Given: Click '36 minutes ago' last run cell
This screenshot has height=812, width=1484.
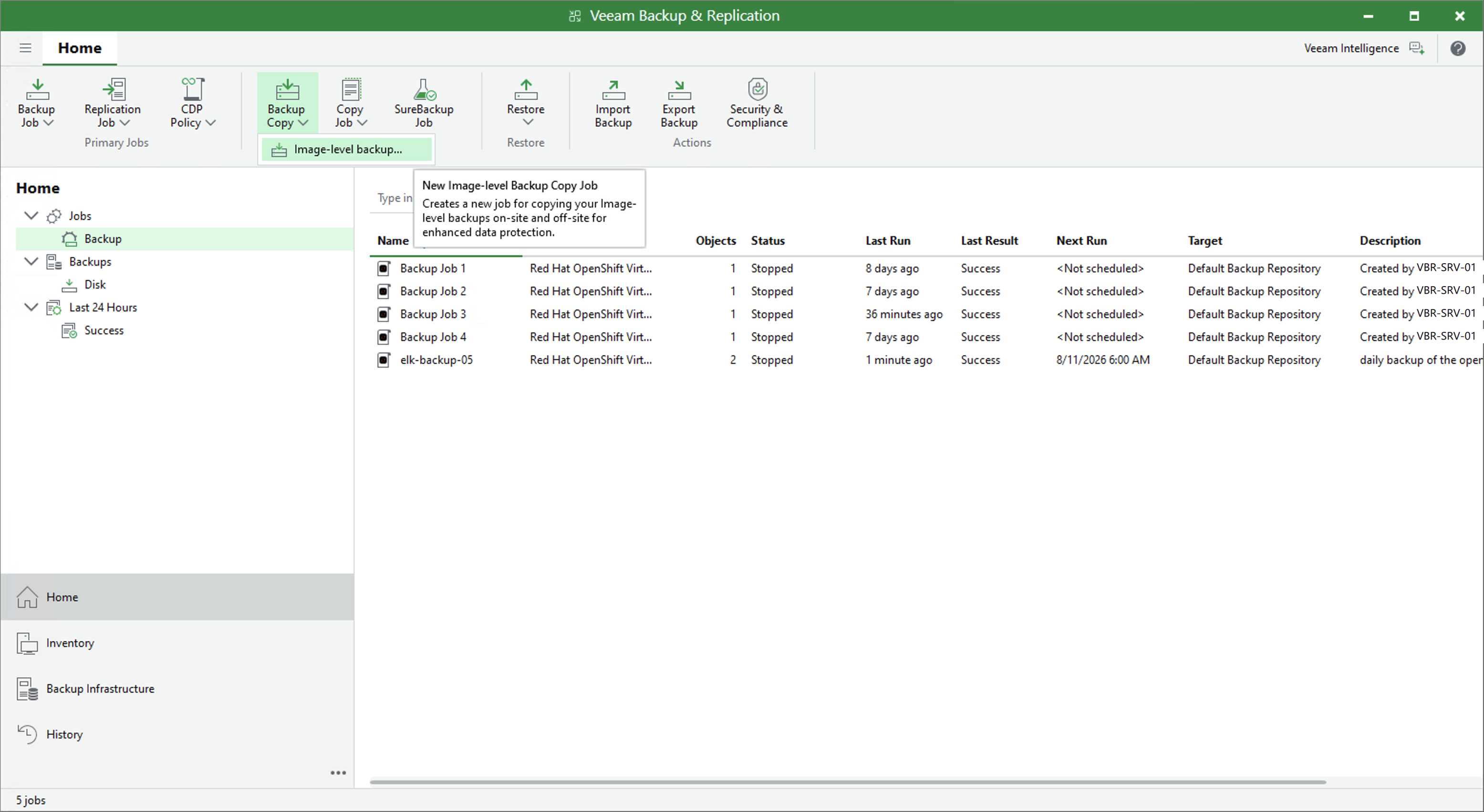Looking at the screenshot, I should [903, 314].
